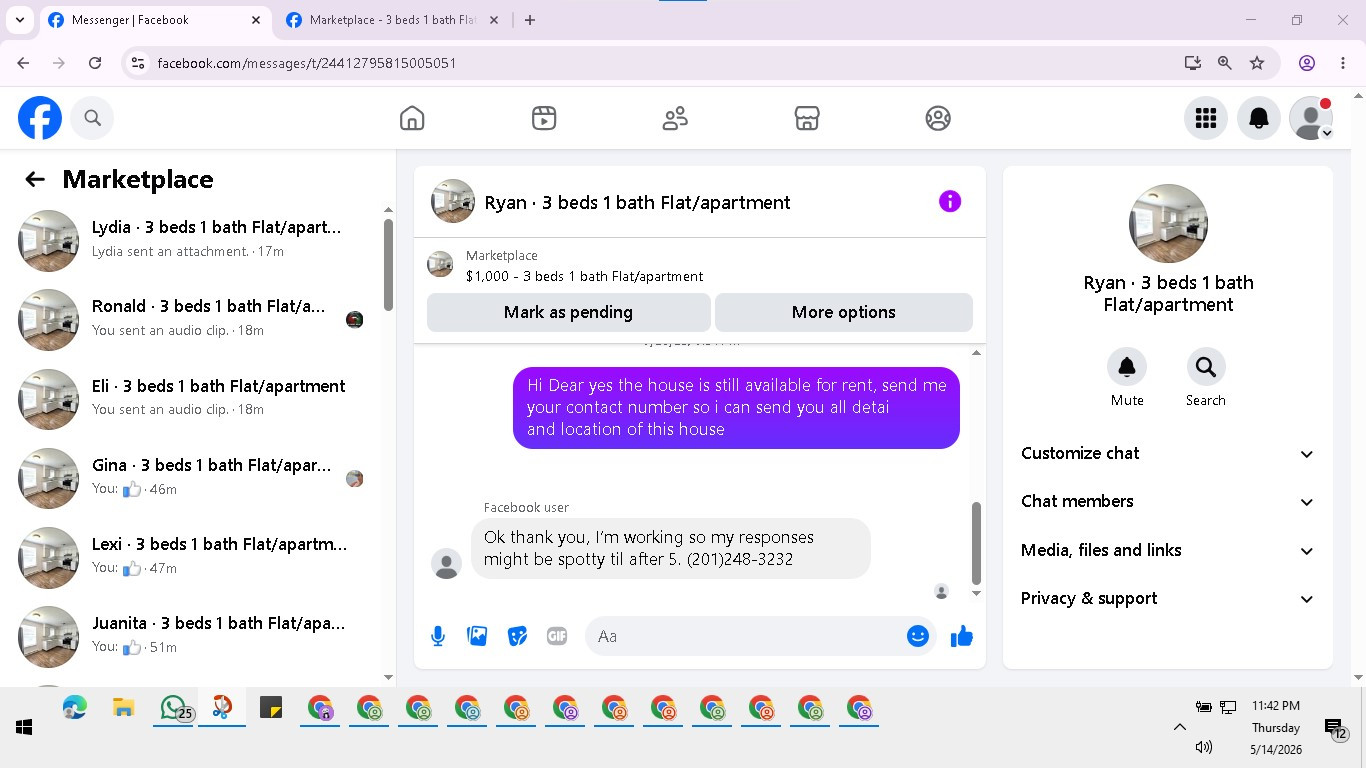Send a thumbs-up like in chat
The height and width of the screenshot is (768, 1366).
[x=962, y=636]
